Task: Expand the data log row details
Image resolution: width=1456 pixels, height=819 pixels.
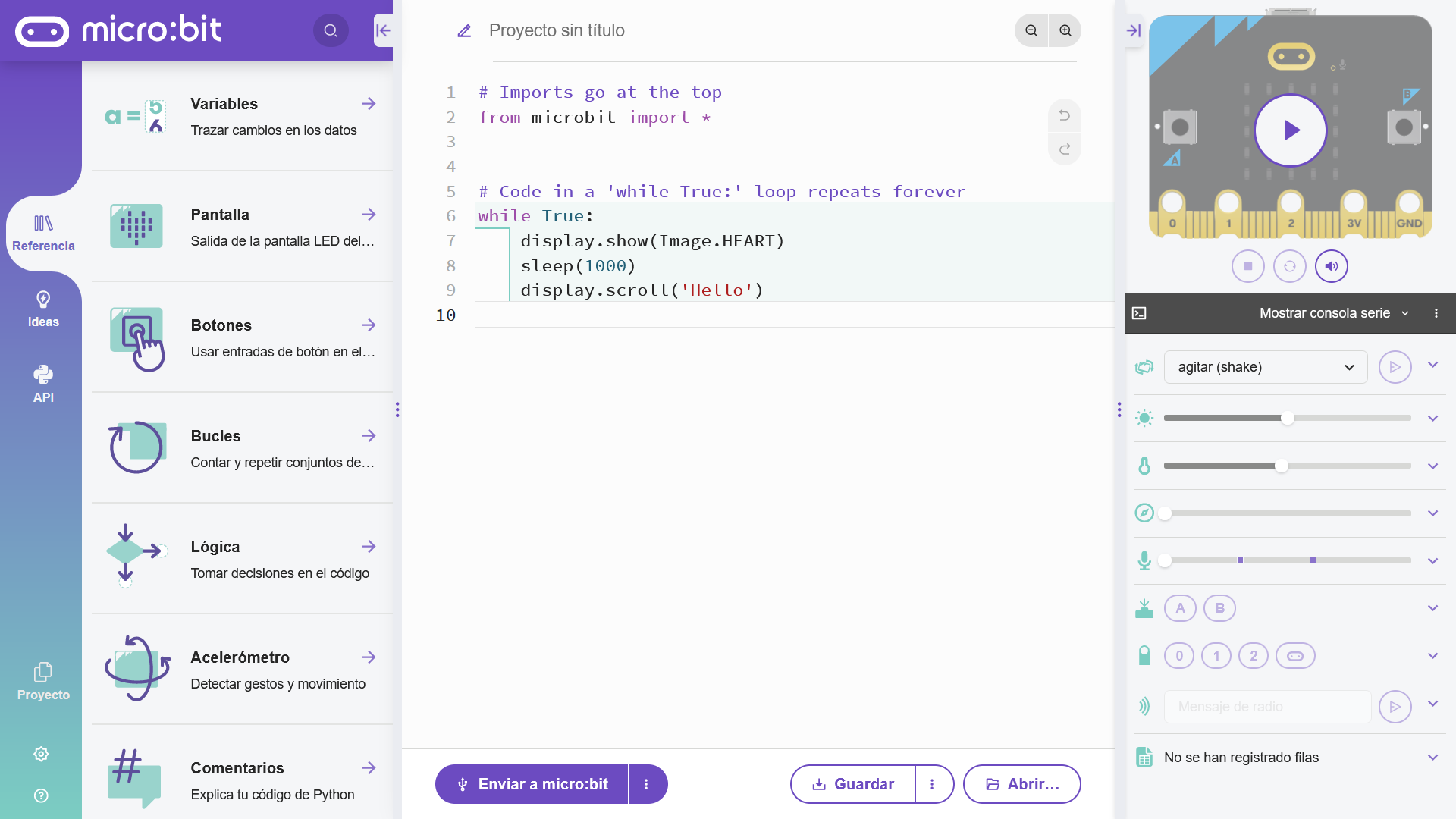Action: pos(1432,757)
